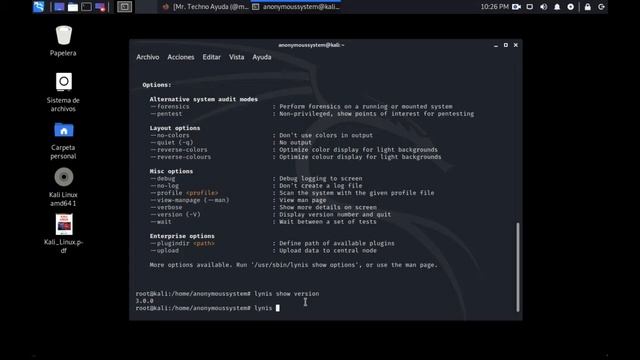
Task: Open the Ayuda menu
Action: tap(262, 57)
